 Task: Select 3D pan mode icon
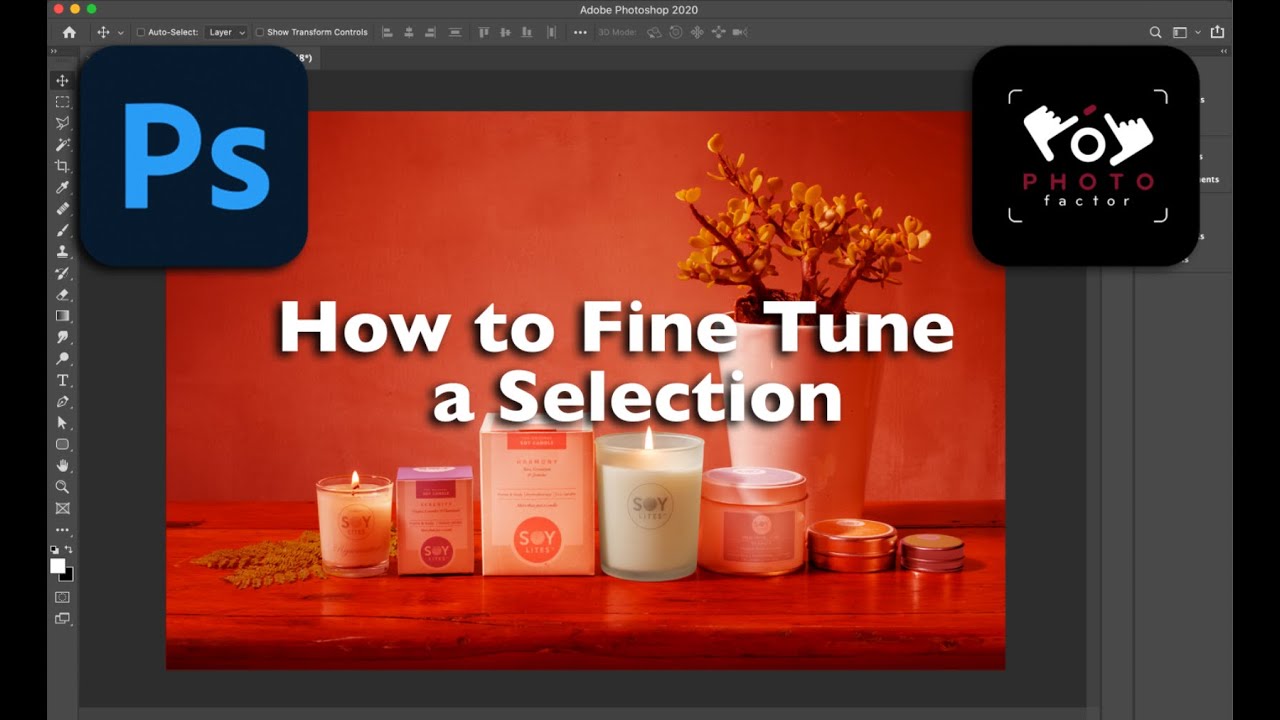pyautogui.click(x=697, y=32)
